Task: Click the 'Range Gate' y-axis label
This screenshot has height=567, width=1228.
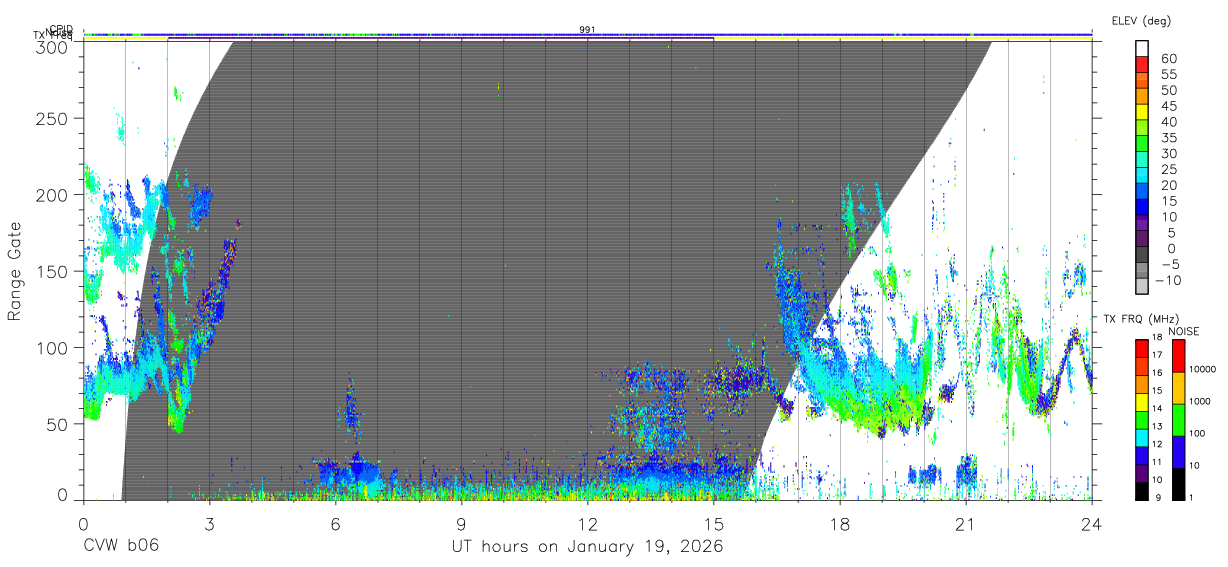Action: point(15,271)
